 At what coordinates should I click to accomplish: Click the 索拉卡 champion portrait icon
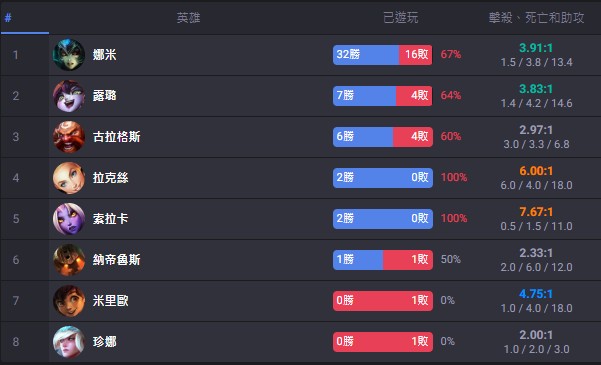tap(69, 219)
